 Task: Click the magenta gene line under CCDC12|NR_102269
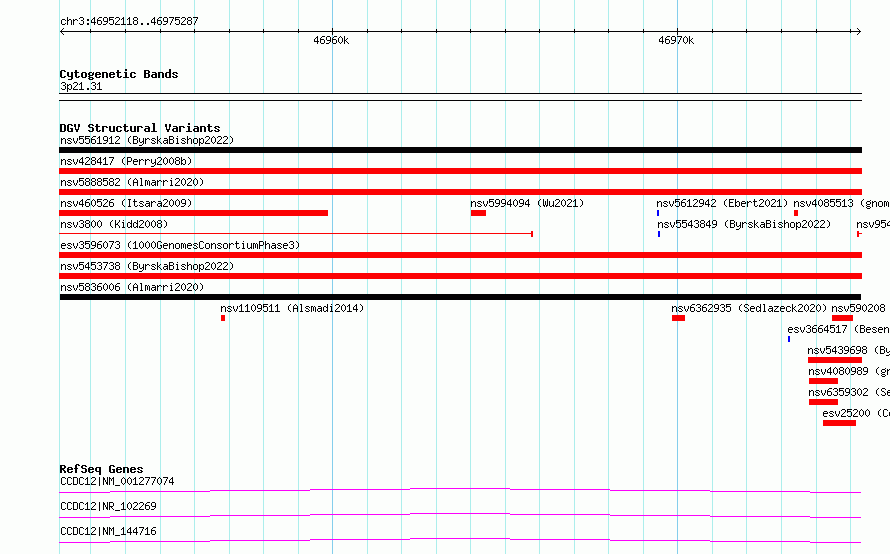[460, 515]
